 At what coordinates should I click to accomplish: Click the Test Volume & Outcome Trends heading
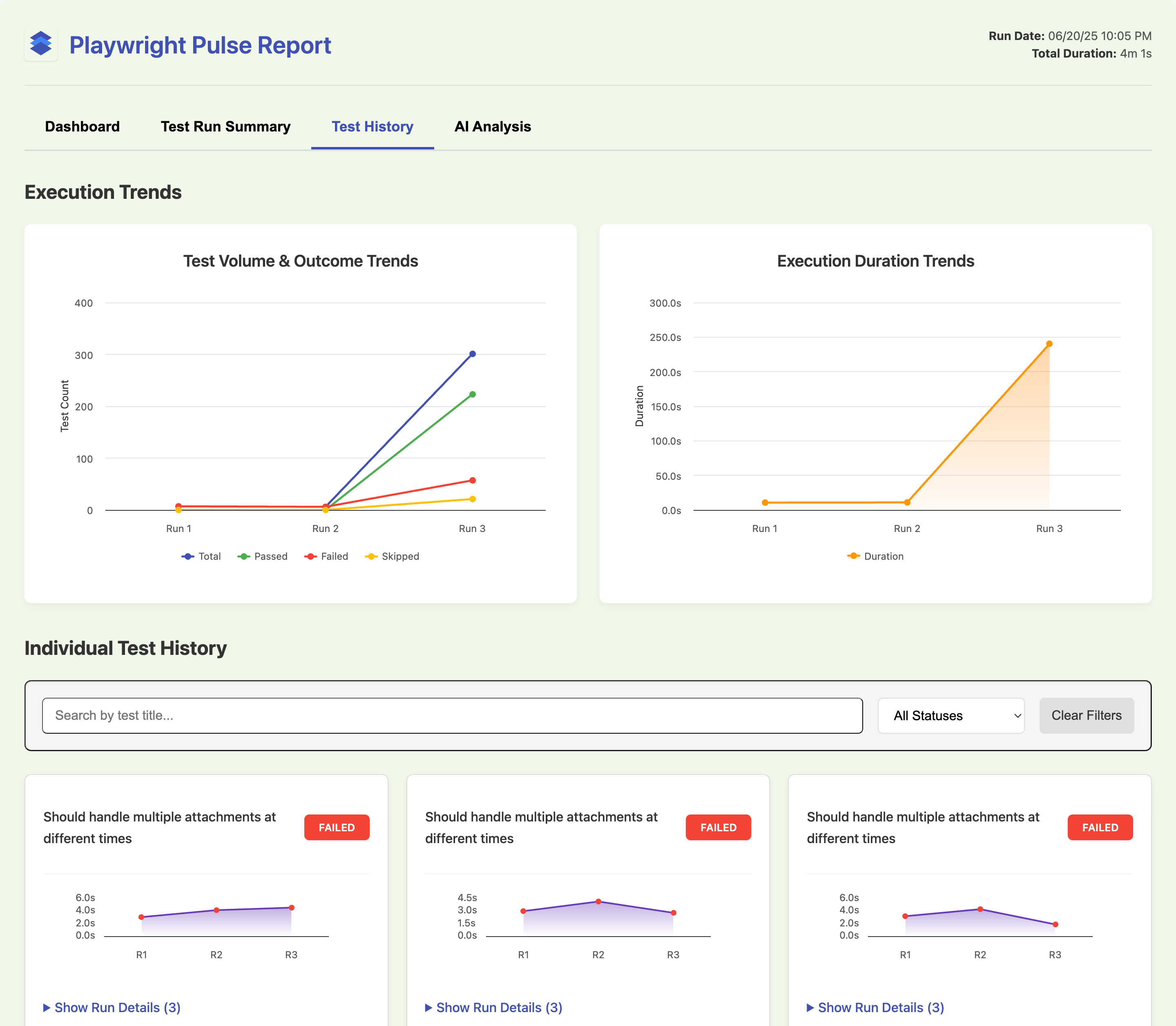pyautogui.click(x=301, y=261)
